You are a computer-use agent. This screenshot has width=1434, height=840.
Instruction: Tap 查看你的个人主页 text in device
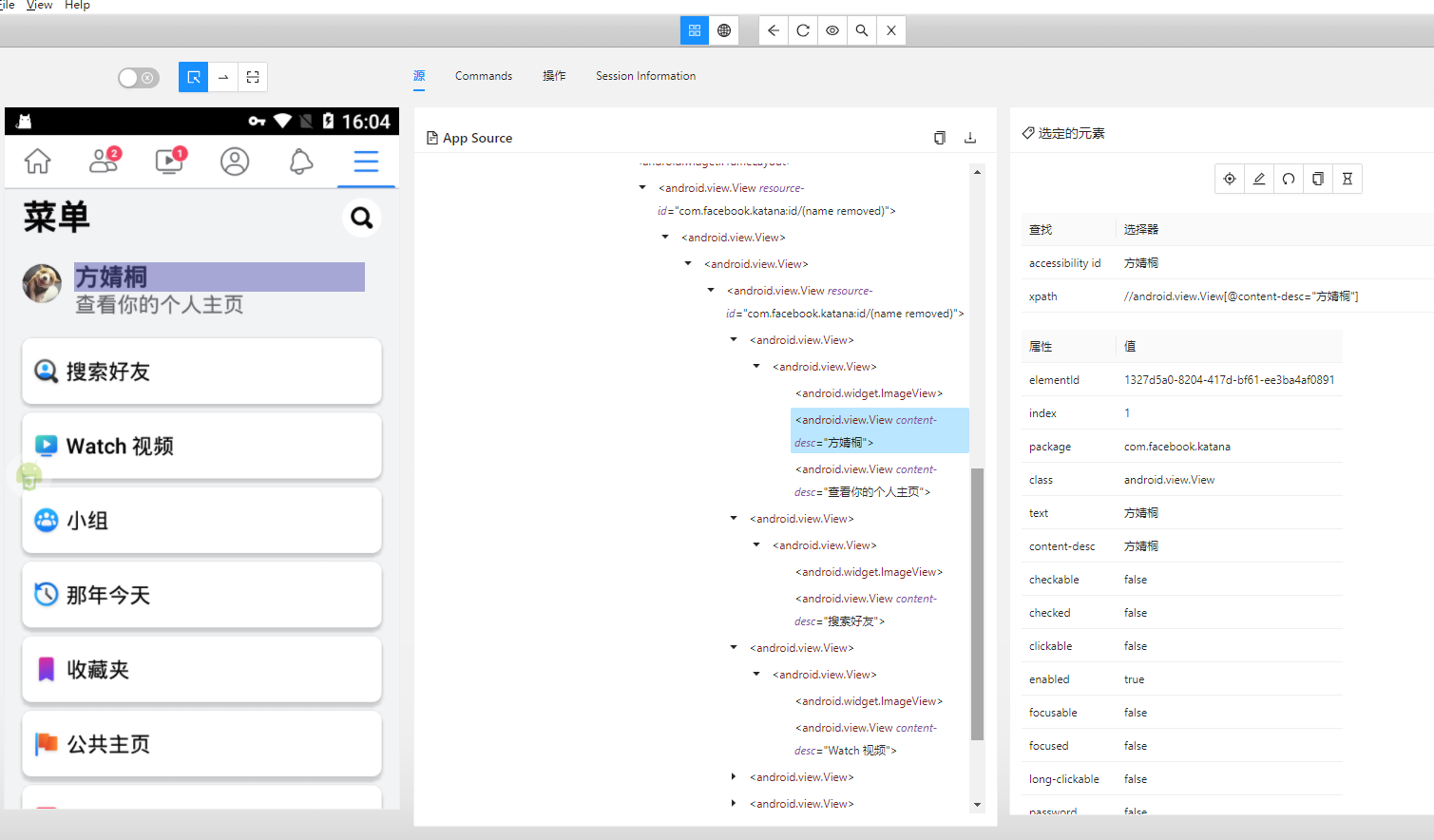(x=160, y=304)
